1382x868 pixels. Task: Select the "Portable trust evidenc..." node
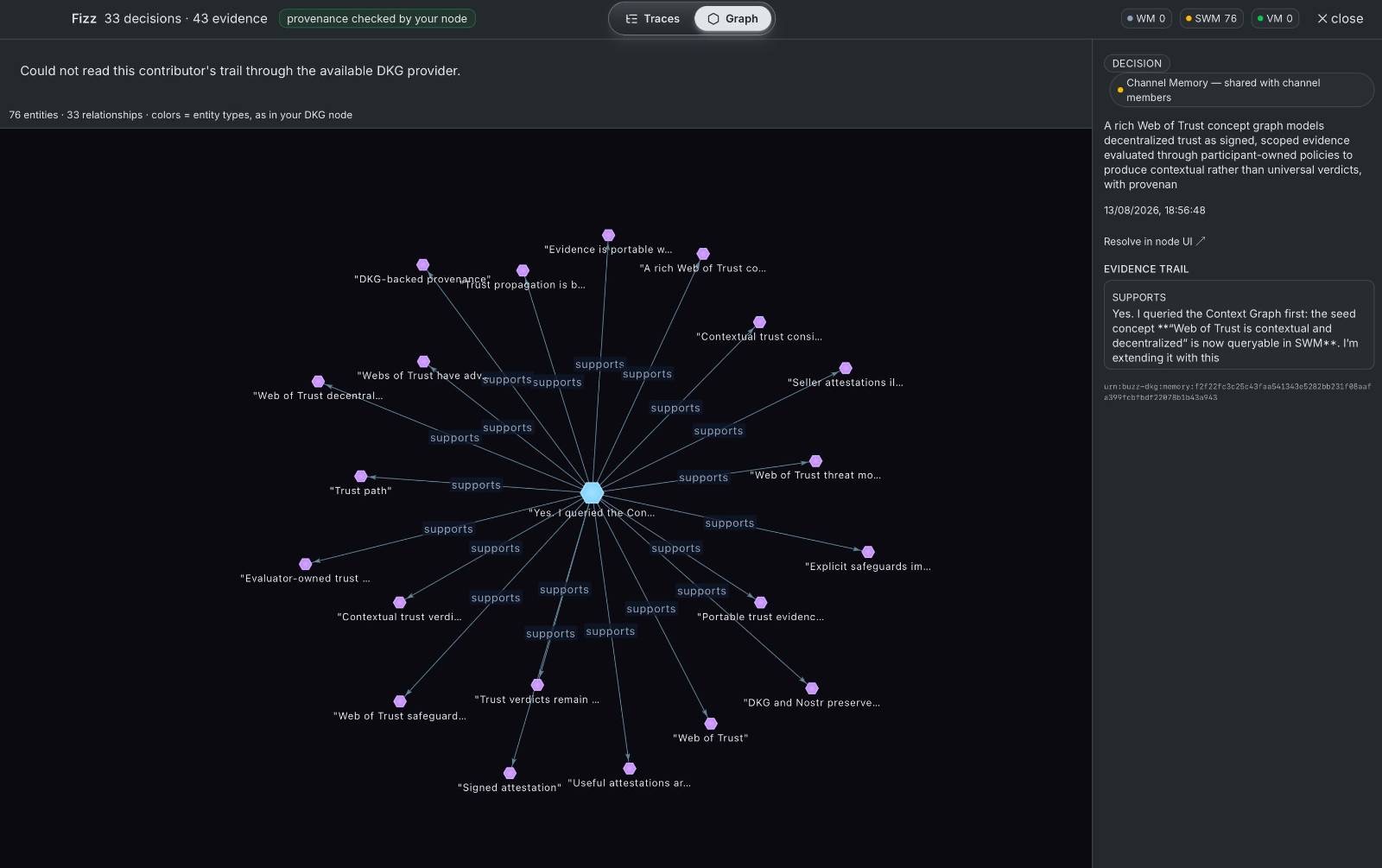pyautogui.click(x=760, y=602)
